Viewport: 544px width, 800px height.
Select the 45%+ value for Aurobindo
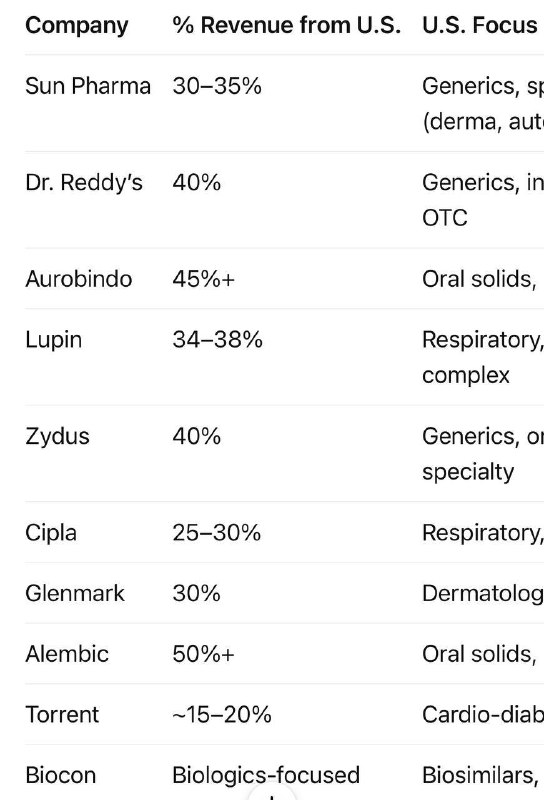(x=203, y=279)
